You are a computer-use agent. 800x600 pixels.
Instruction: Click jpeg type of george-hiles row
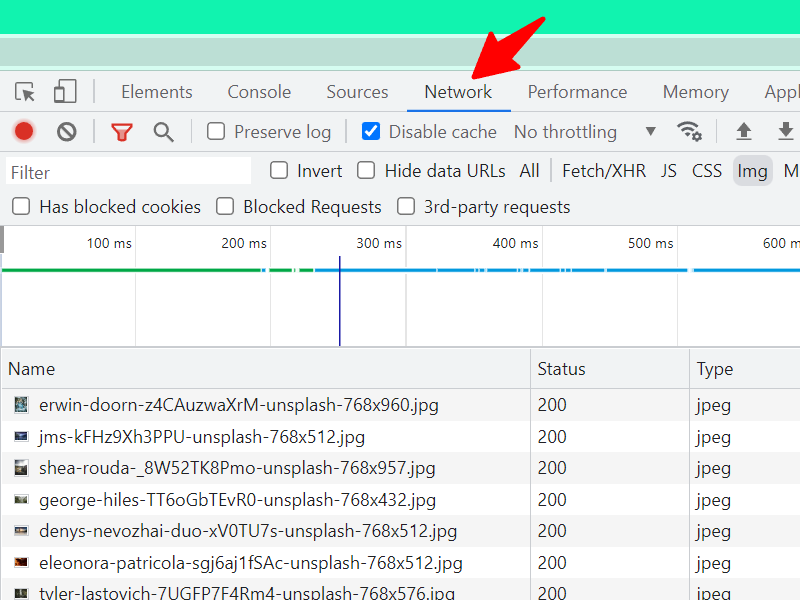pos(713,501)
